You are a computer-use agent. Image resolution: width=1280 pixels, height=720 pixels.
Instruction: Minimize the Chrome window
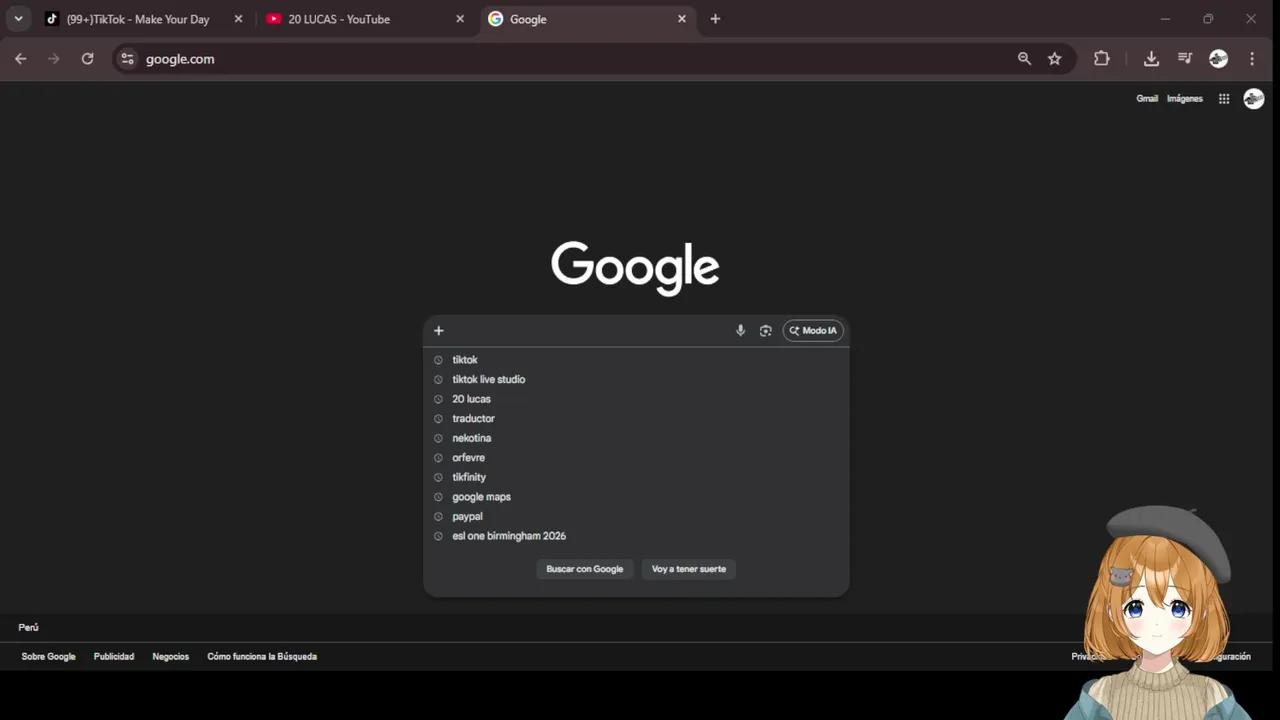point(1165,19)
